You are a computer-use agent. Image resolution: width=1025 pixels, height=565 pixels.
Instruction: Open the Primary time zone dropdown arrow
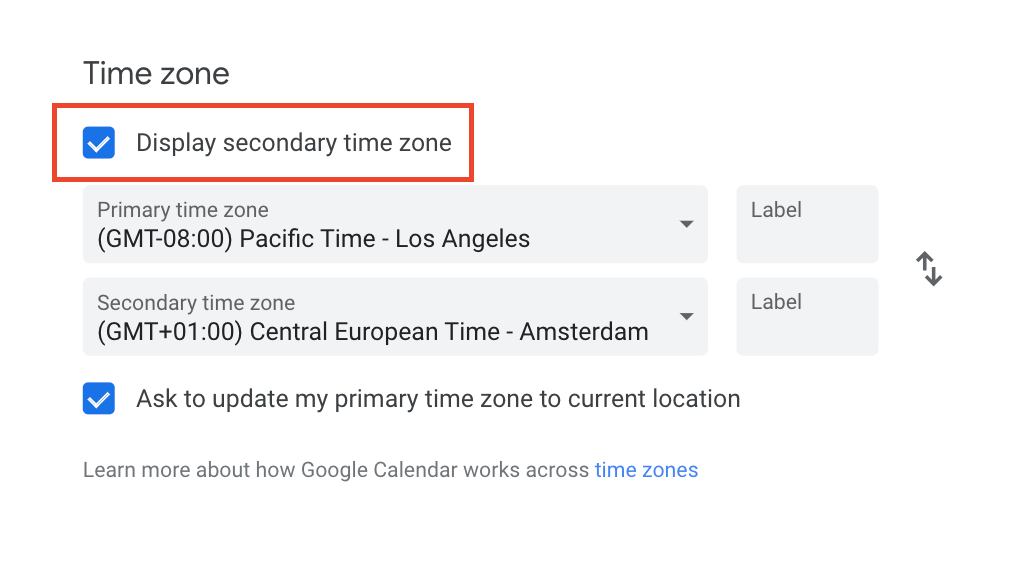[686, 224]
